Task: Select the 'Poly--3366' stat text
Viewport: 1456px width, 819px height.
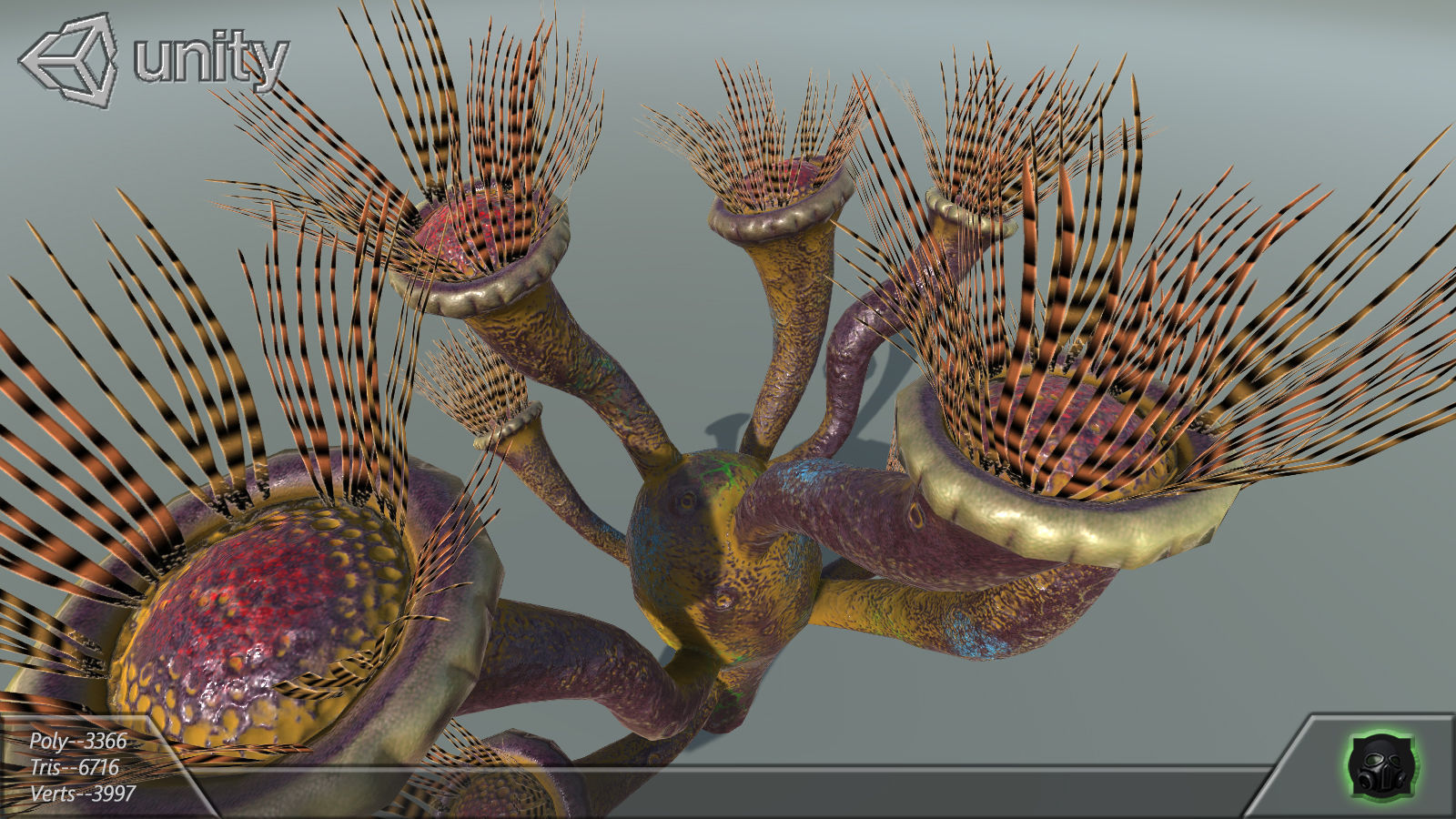Action: tap(78, 741)
